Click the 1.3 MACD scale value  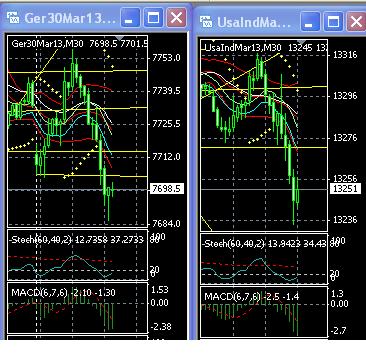pos(337,293)
